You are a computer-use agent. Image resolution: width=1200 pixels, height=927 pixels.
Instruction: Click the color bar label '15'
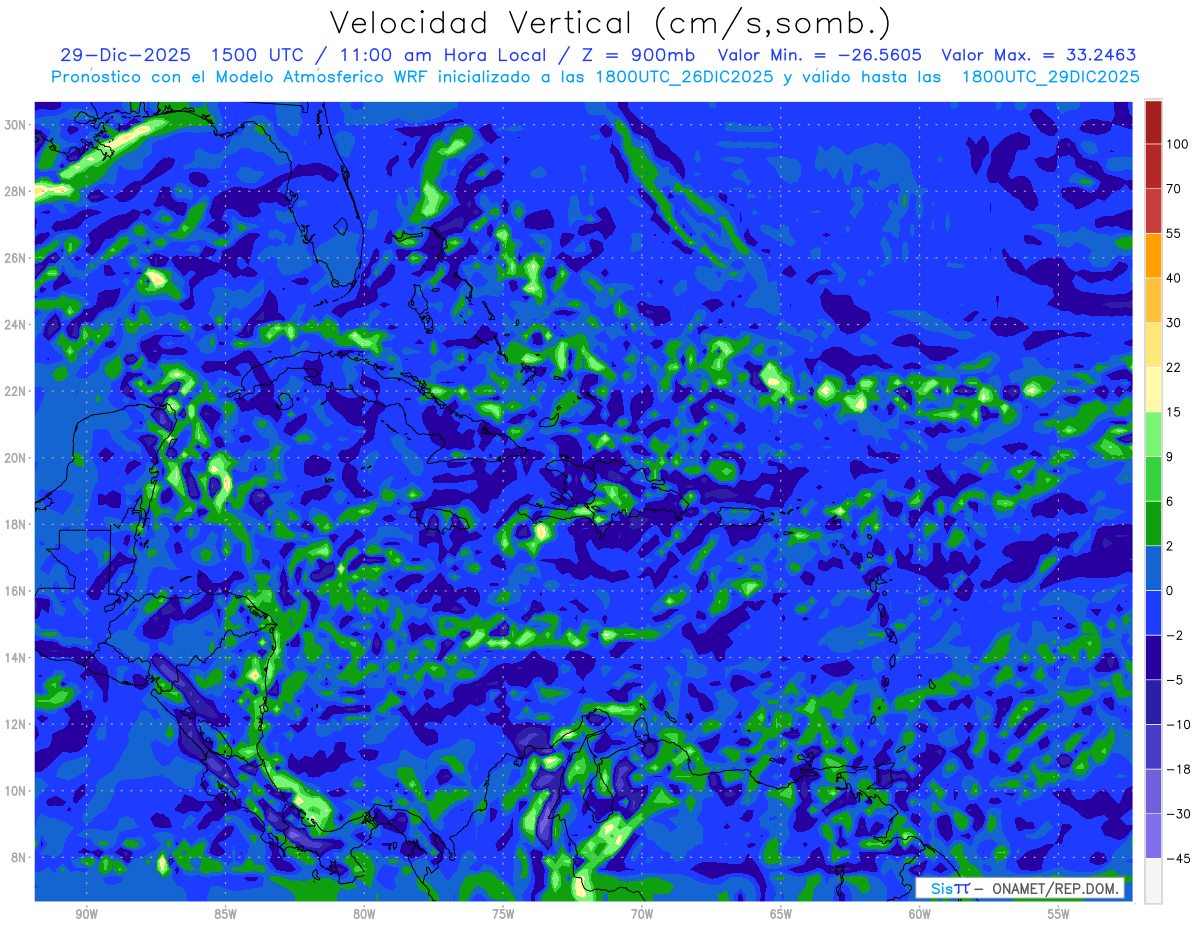coord(1174,412)
